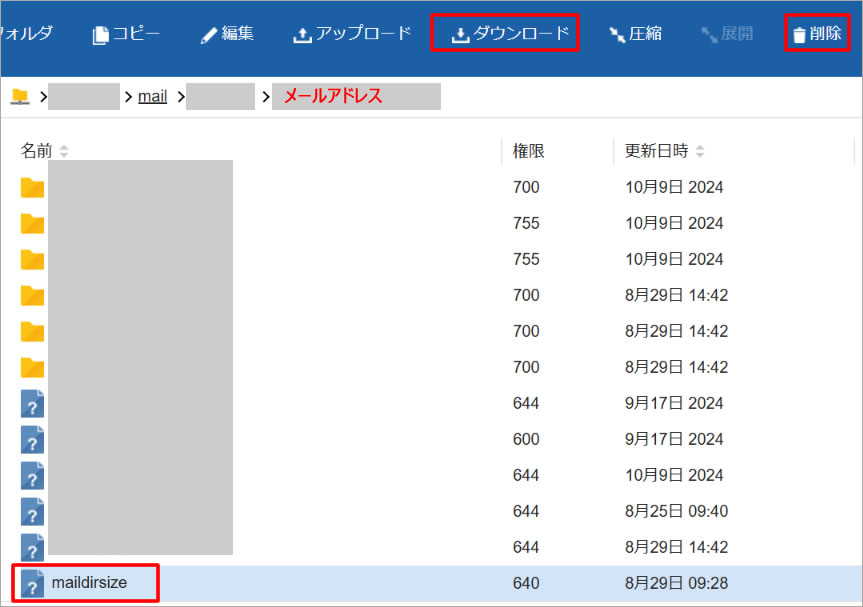Select file icon in 644 10月9日 2024 row

click(x=32, y=475)
